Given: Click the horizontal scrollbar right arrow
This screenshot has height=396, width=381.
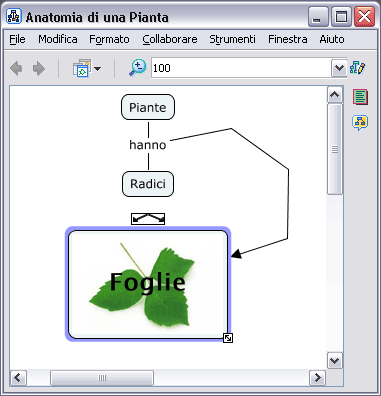Looking at the screenshot, I should (317, 378).
